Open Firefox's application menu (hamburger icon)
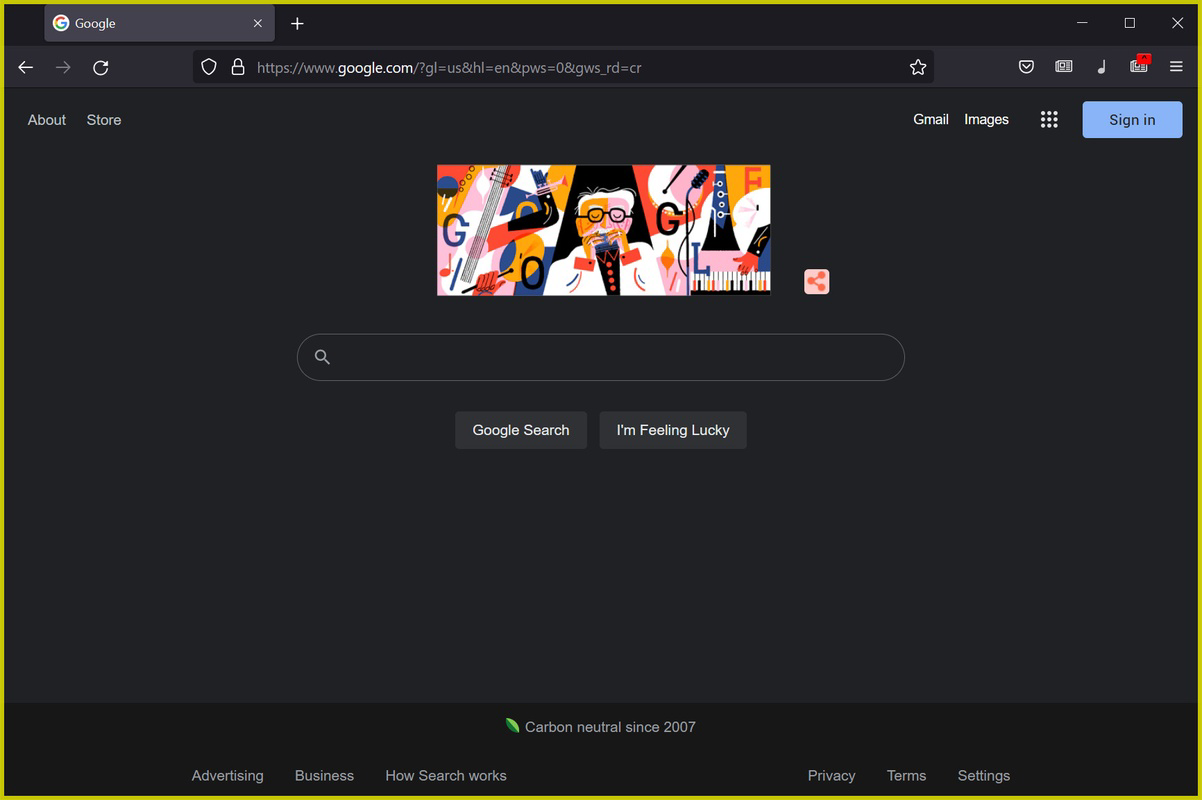This screenshot has width=1202, height=800. (x=1175, y=67)
